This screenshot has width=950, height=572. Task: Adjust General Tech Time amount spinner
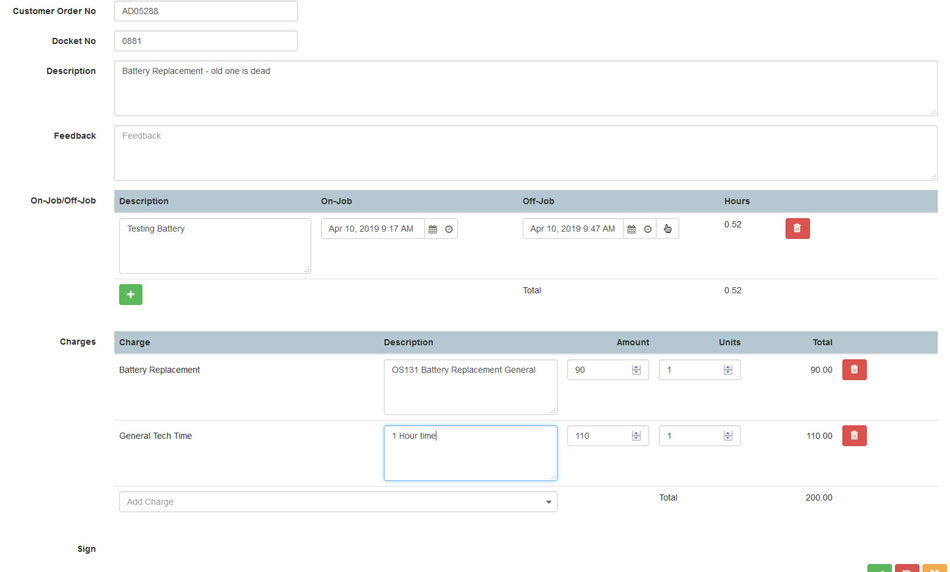point(636,436)
